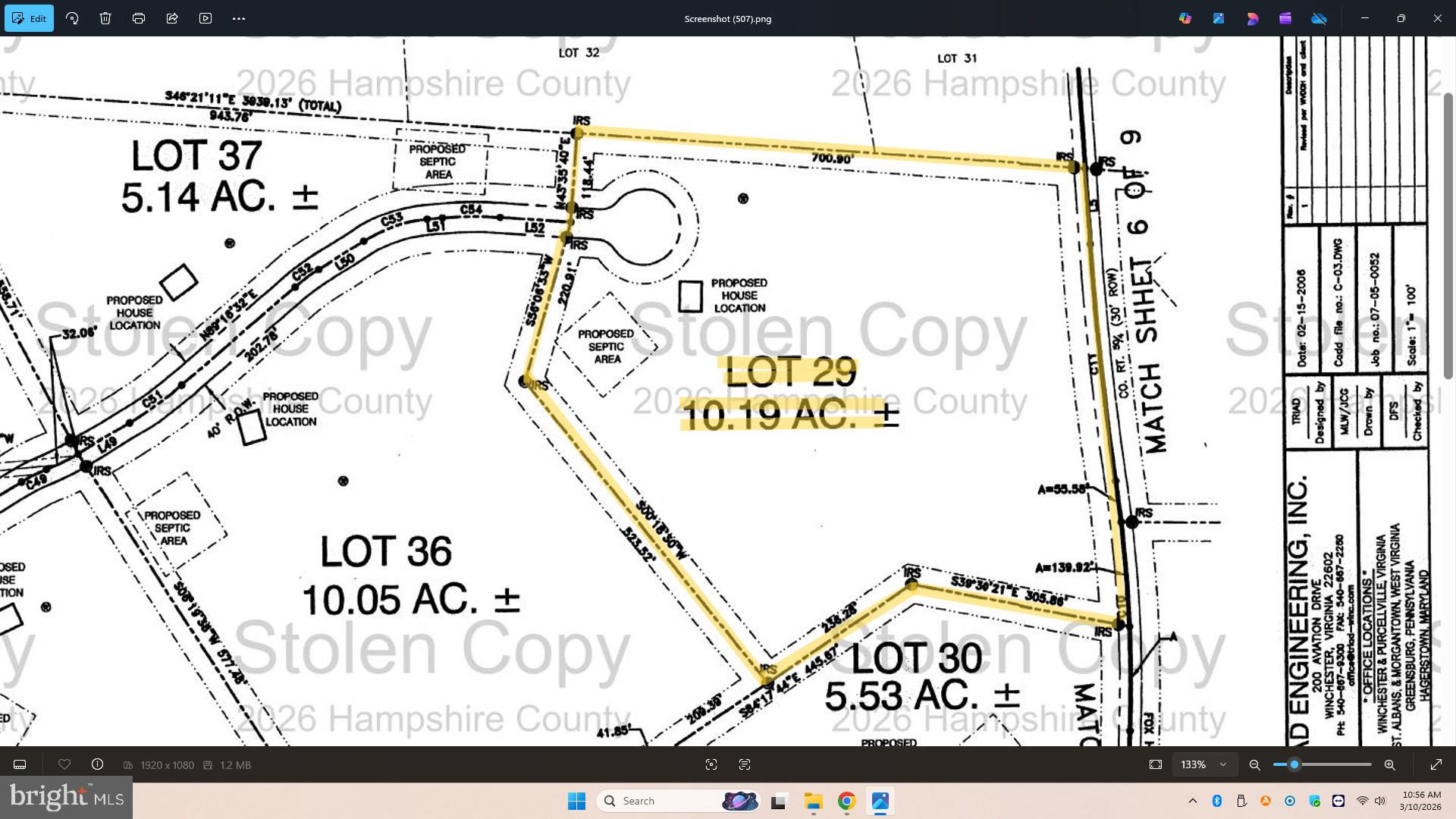This screenshot has width=1456, height=819.
Task: Print the image
Action: pyautogui.click(x=139, y=17)
